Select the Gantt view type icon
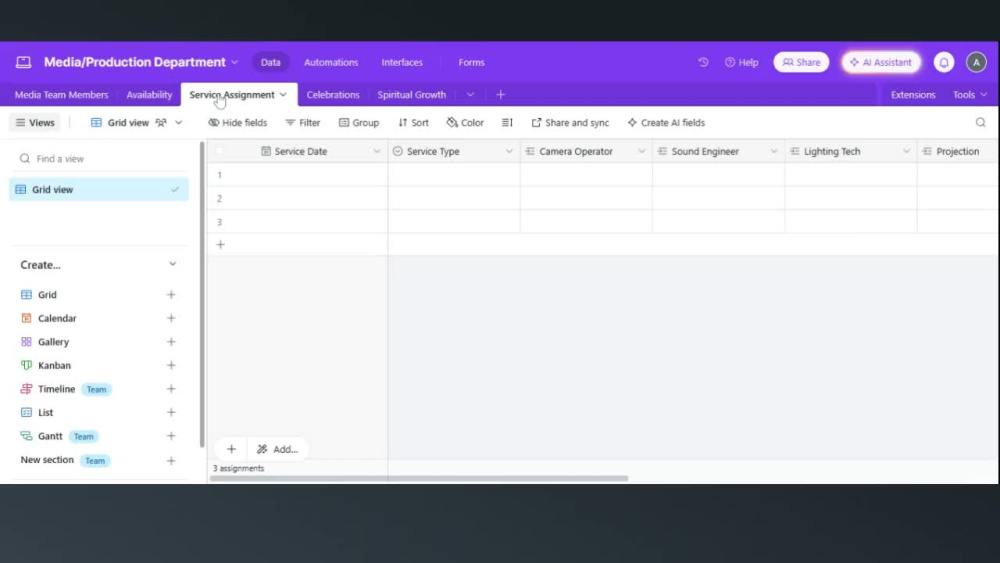The height and width of the screenshot is (563, 1000). (x=26, y=436)
